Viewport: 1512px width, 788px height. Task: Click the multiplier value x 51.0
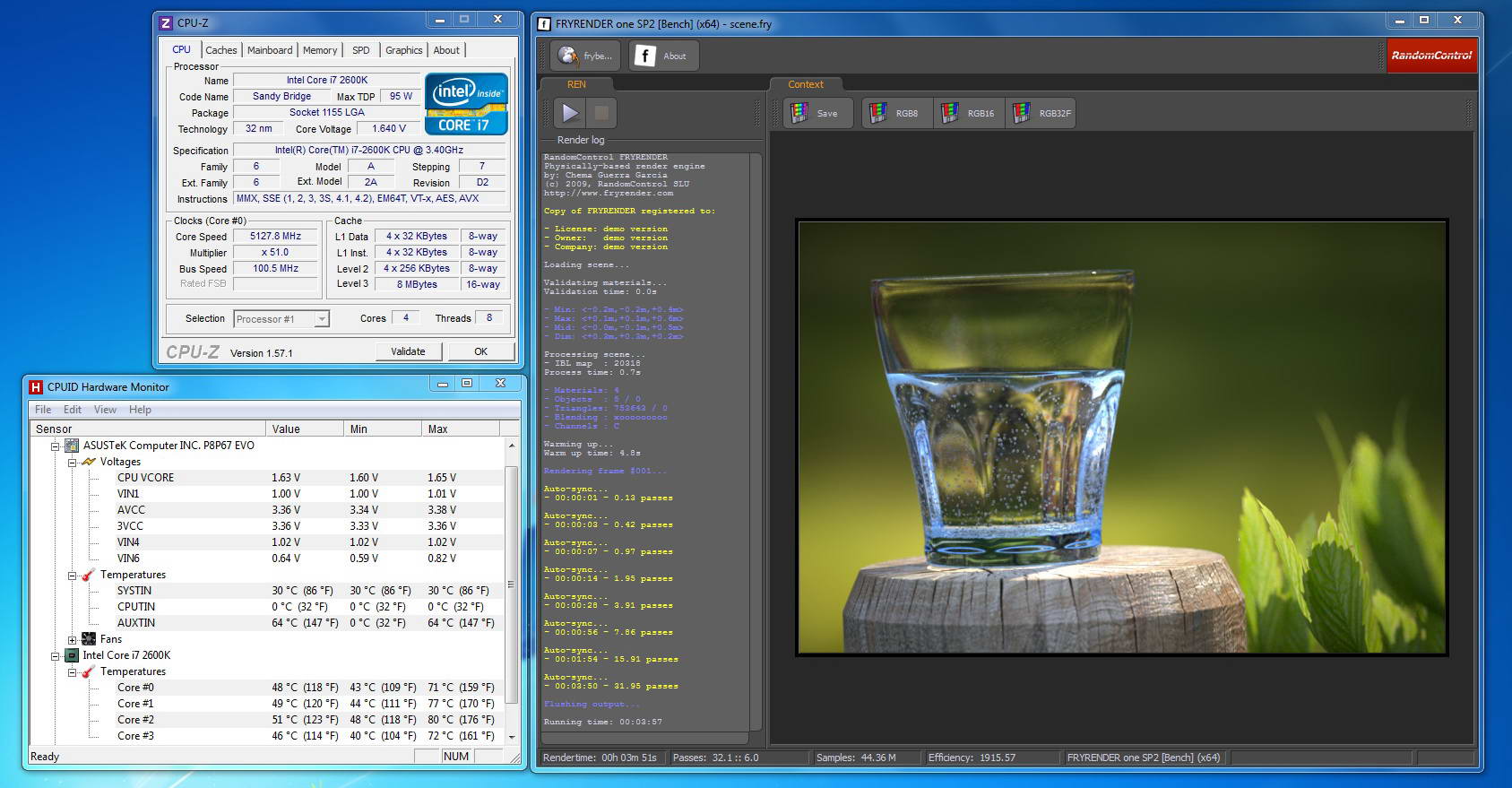point(276,252)
